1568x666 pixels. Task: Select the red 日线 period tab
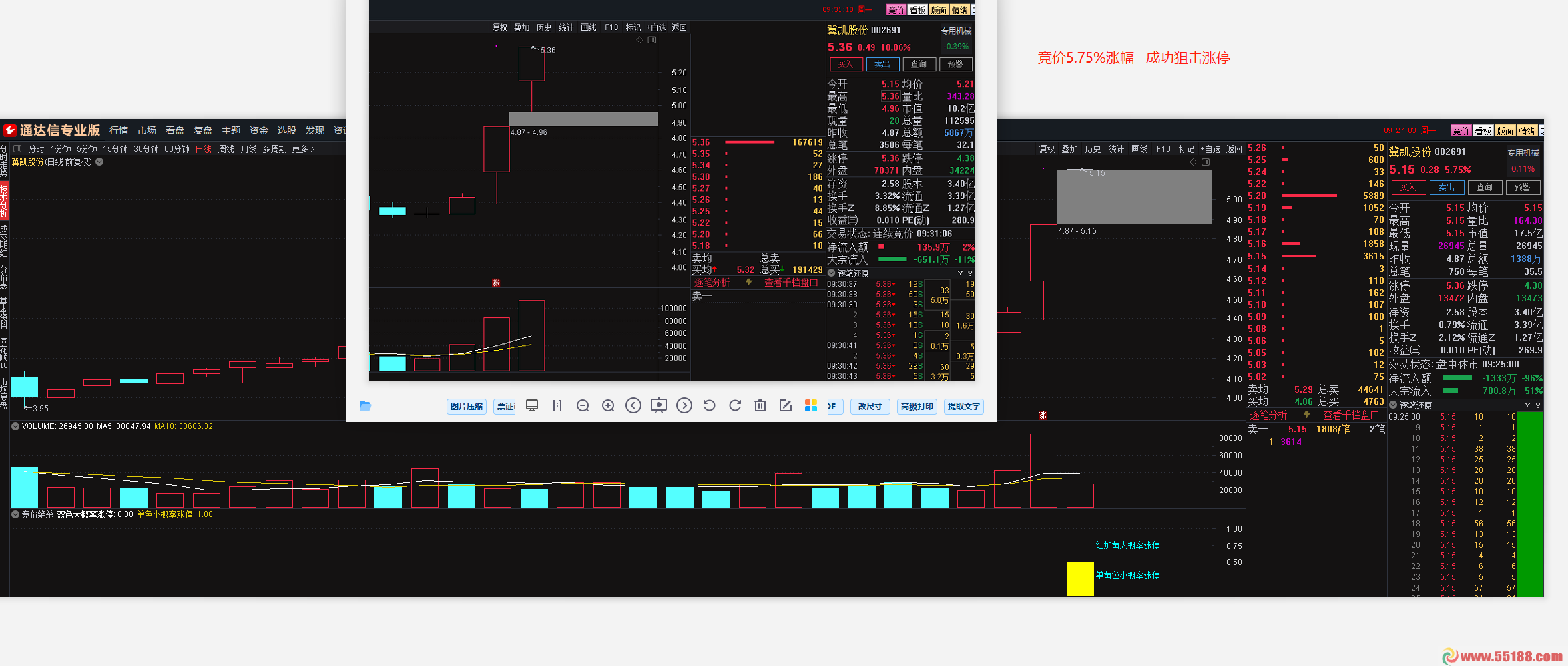point(204,150)
